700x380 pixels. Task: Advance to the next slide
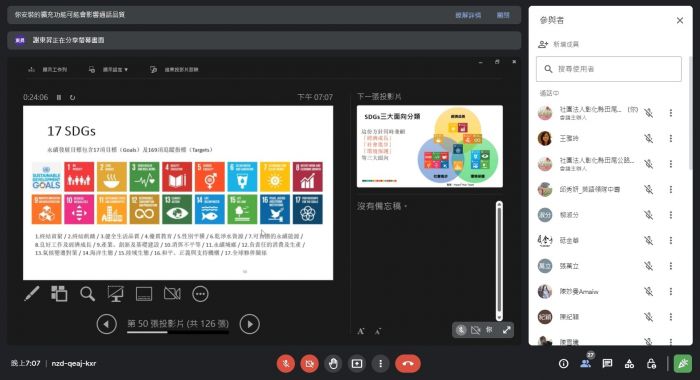point(250,324)
